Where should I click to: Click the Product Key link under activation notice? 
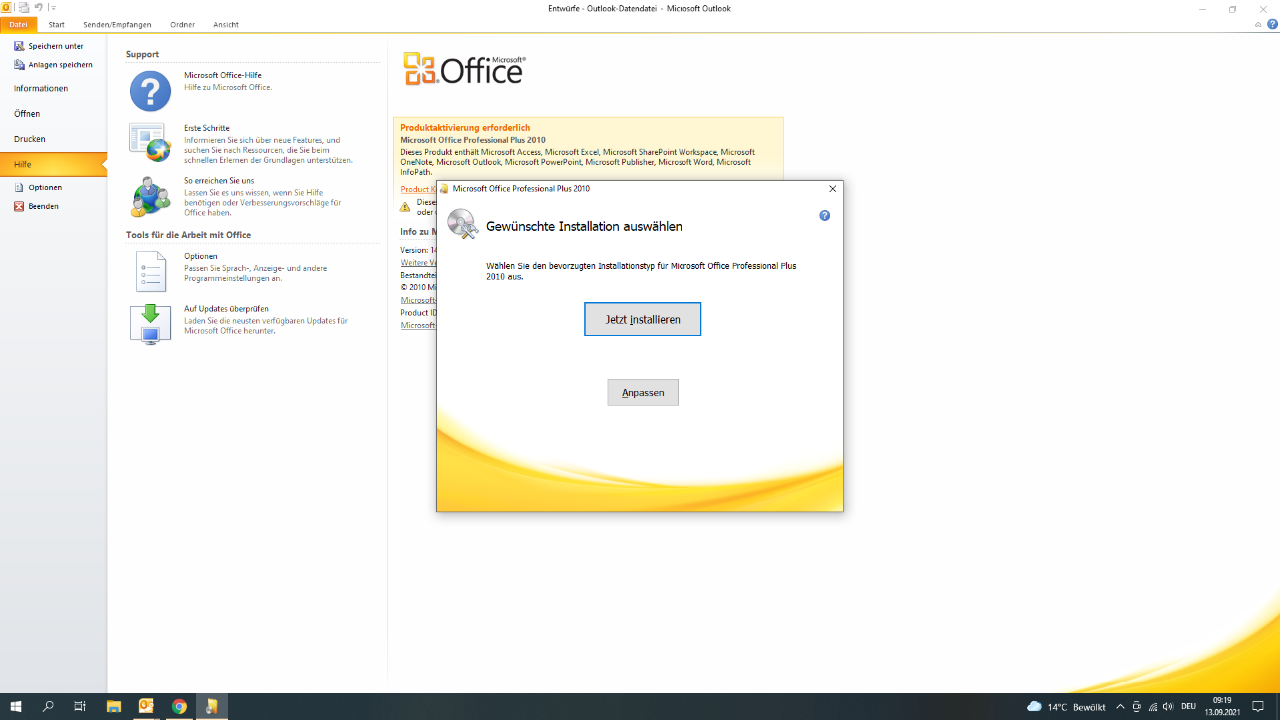(418, 189)
